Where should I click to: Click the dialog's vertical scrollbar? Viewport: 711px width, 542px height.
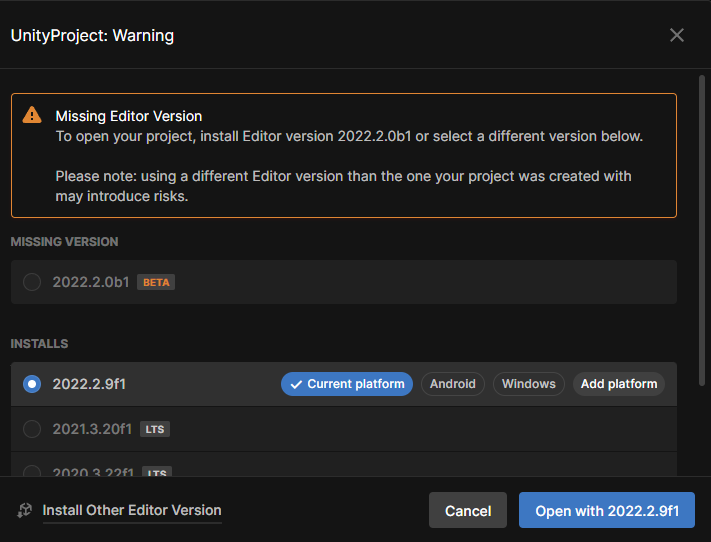point(702,230)
